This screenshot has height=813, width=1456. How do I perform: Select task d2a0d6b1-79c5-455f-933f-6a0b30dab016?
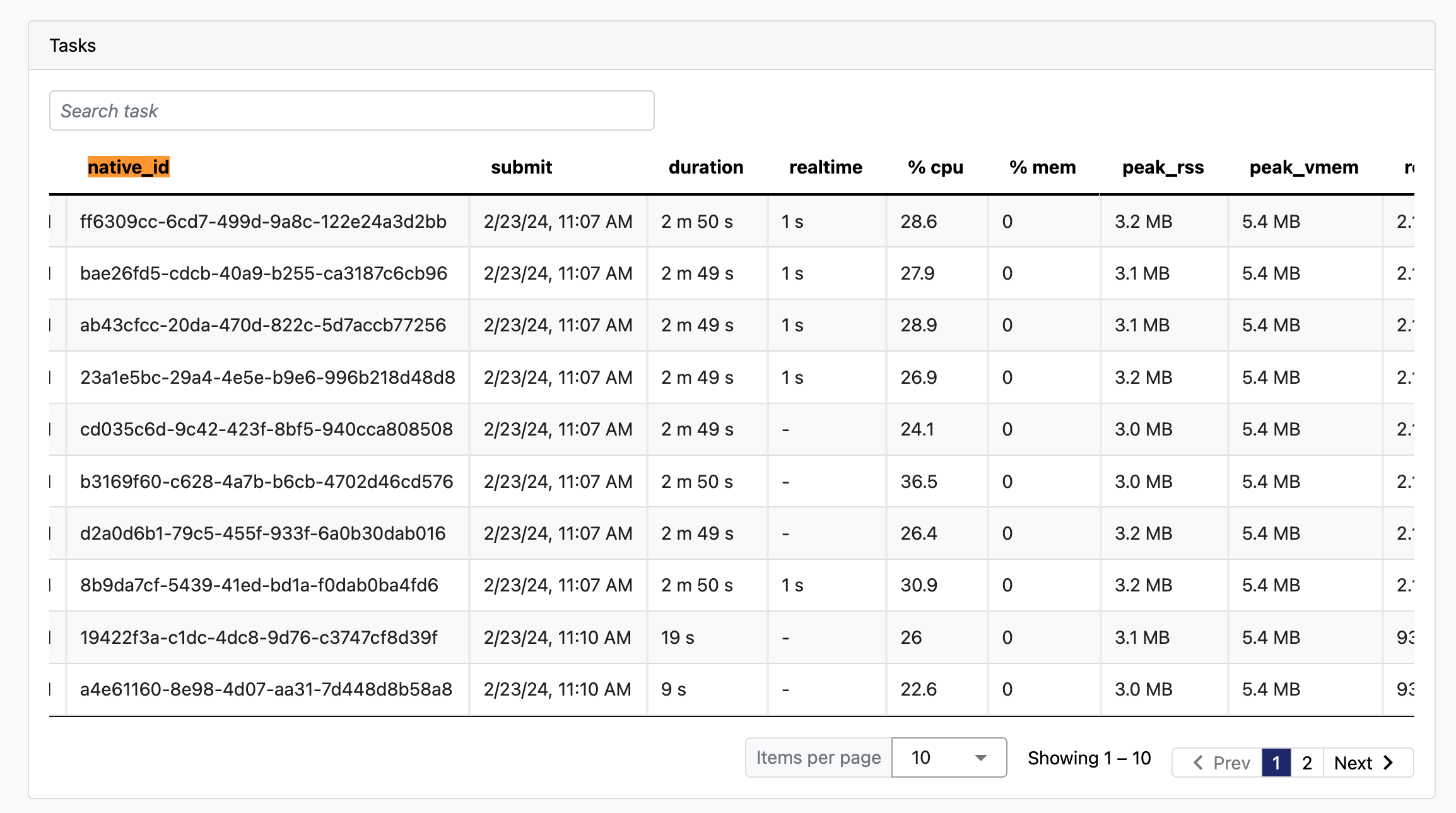[x=263, y=533]
